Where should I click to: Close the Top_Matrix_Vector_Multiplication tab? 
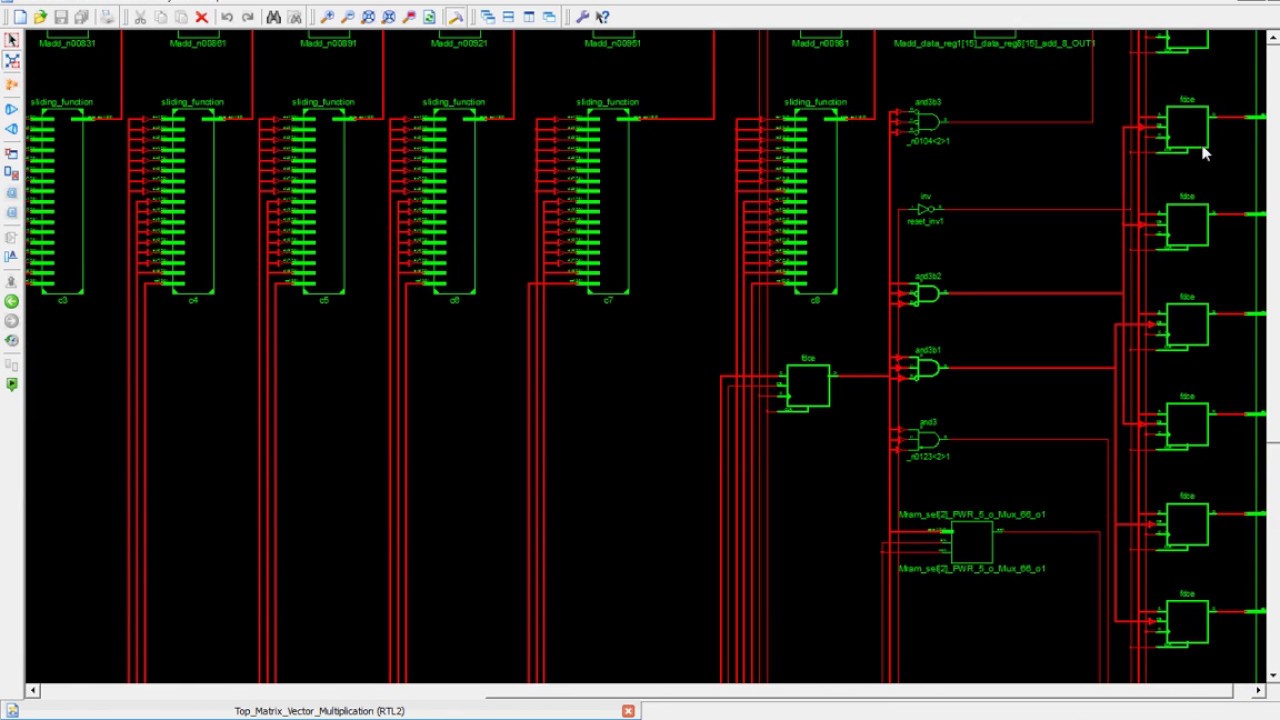pos(628,711)
